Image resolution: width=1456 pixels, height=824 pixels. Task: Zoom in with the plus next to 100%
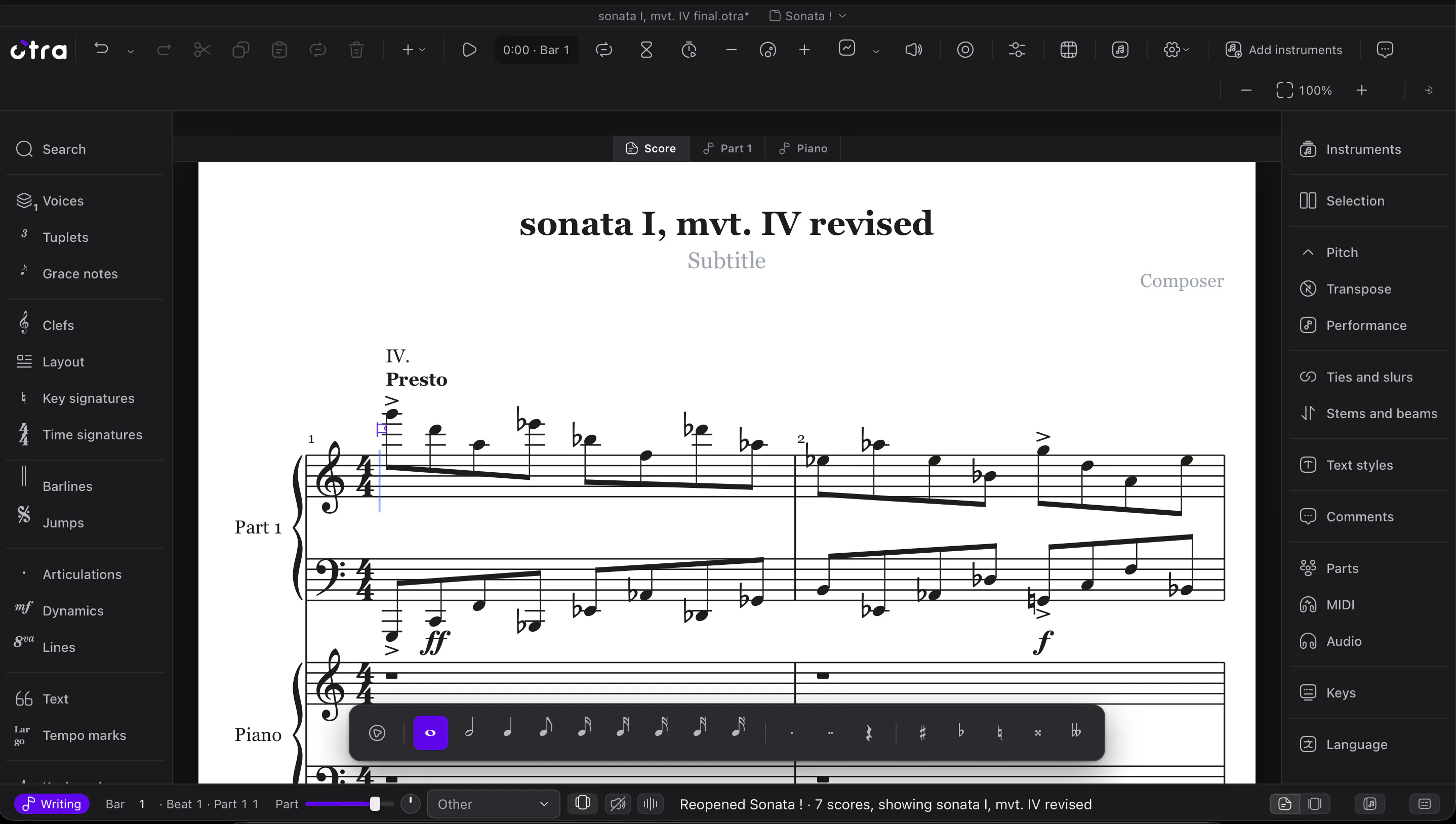pyautogui.click(x=1362, y=91)
